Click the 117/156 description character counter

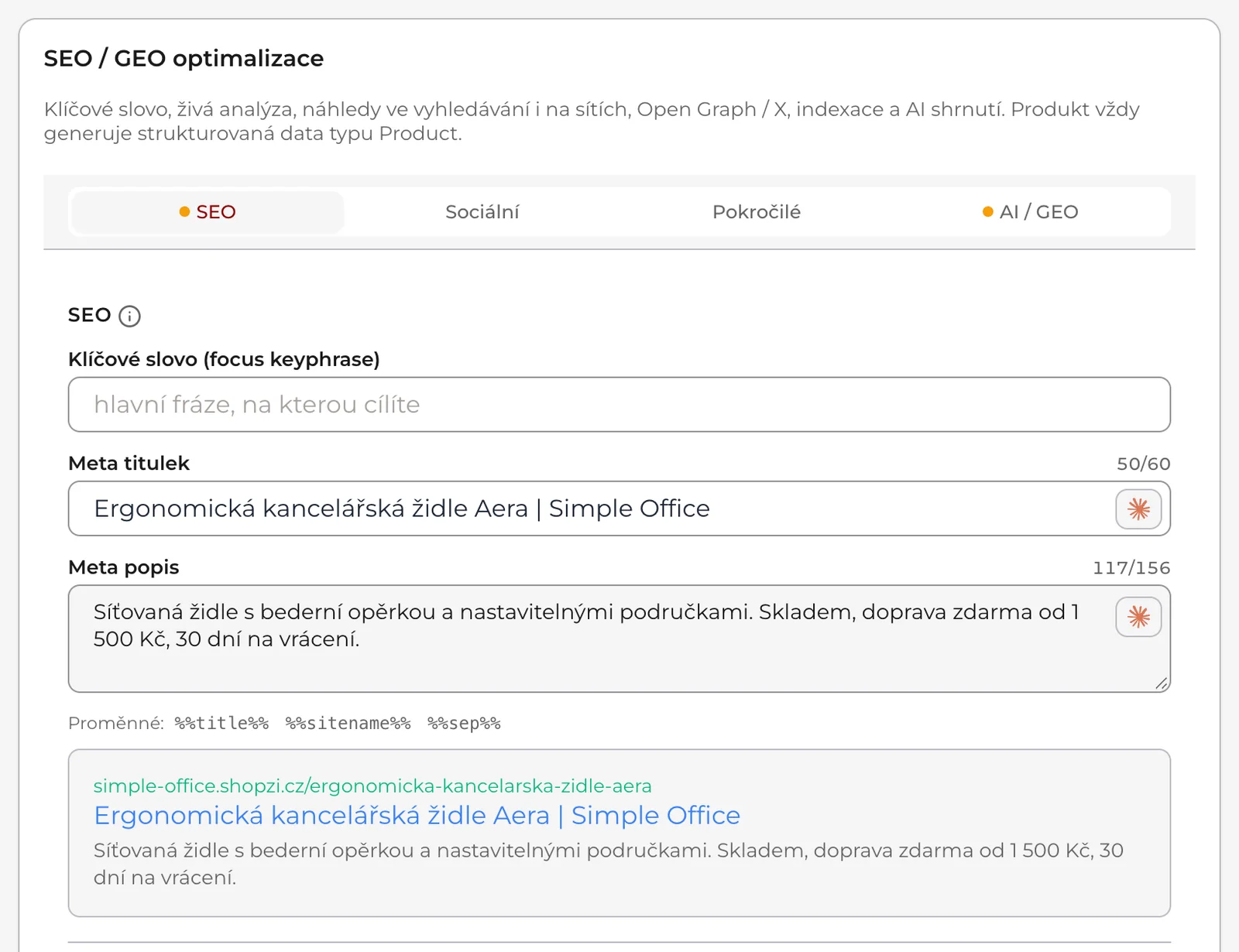pos(1131,568)
